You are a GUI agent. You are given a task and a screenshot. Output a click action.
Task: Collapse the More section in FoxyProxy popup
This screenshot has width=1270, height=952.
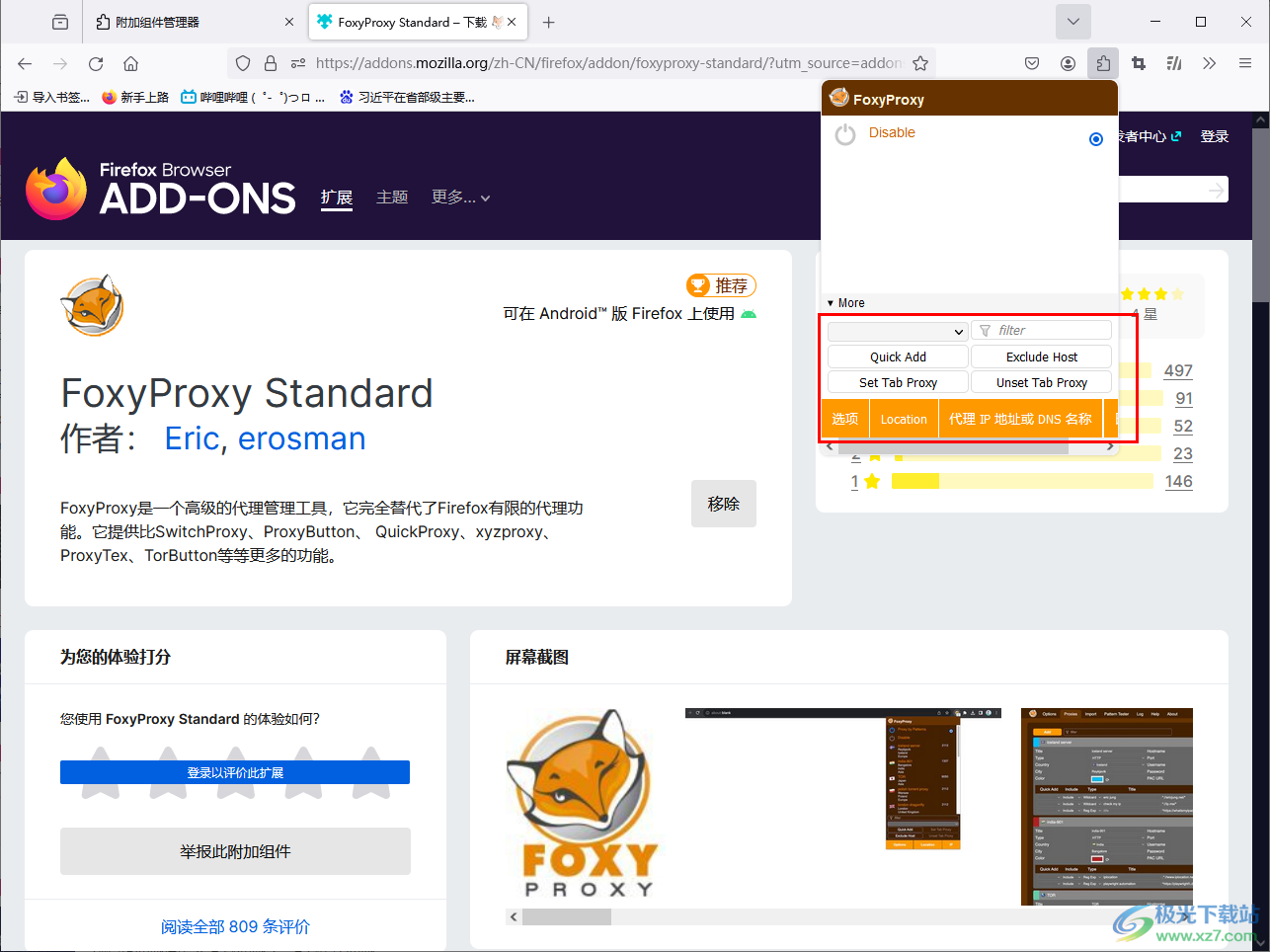coord(845,303)
